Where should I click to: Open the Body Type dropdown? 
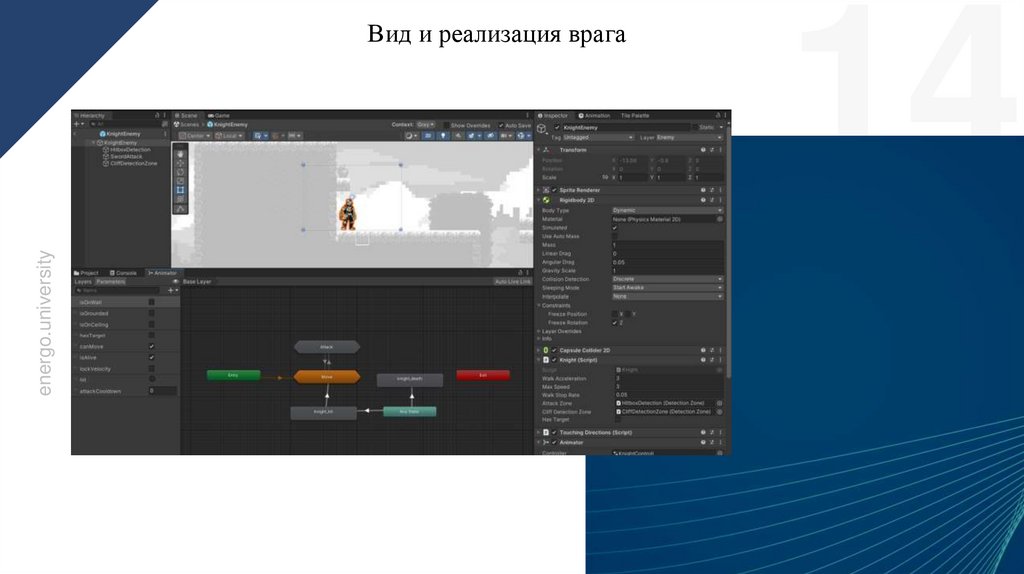pyautogui.click(x=667, y=210)
